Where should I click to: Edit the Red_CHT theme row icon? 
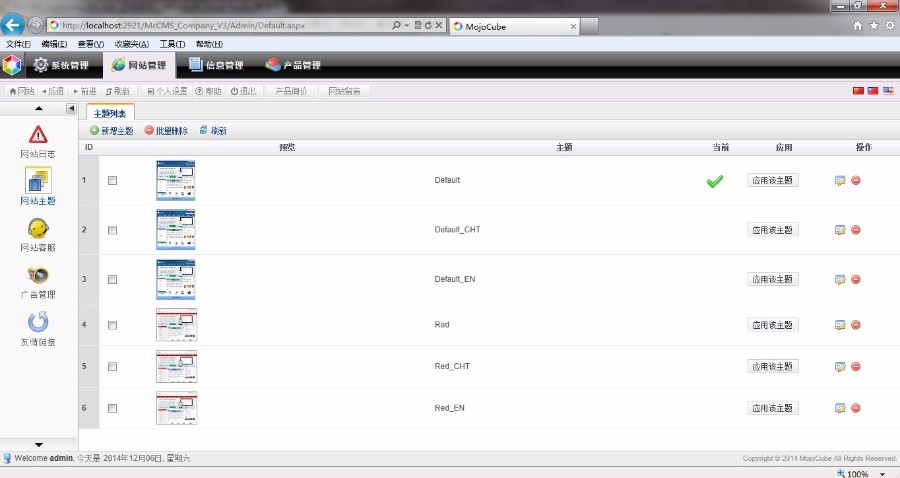point(840,367)
